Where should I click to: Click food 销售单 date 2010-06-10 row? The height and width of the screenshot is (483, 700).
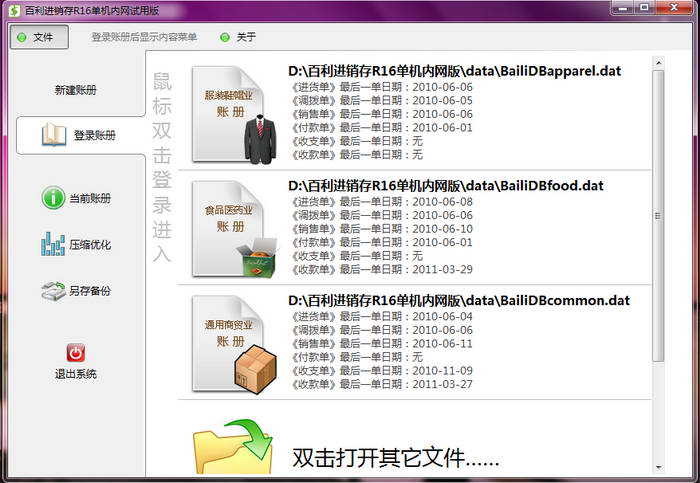pos(381,229)
